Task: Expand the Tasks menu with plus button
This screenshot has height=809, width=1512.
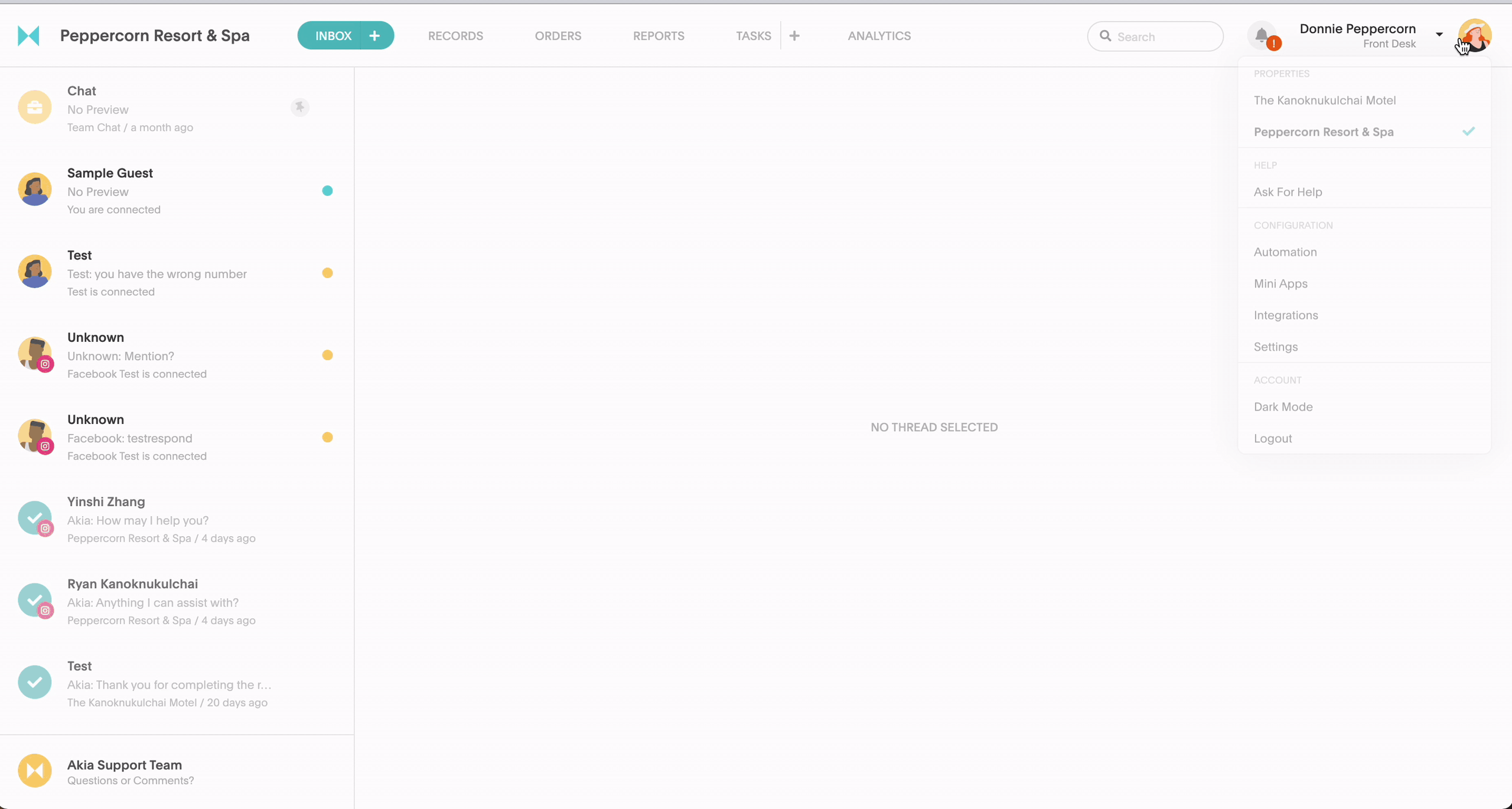Action: click(795, 35)
